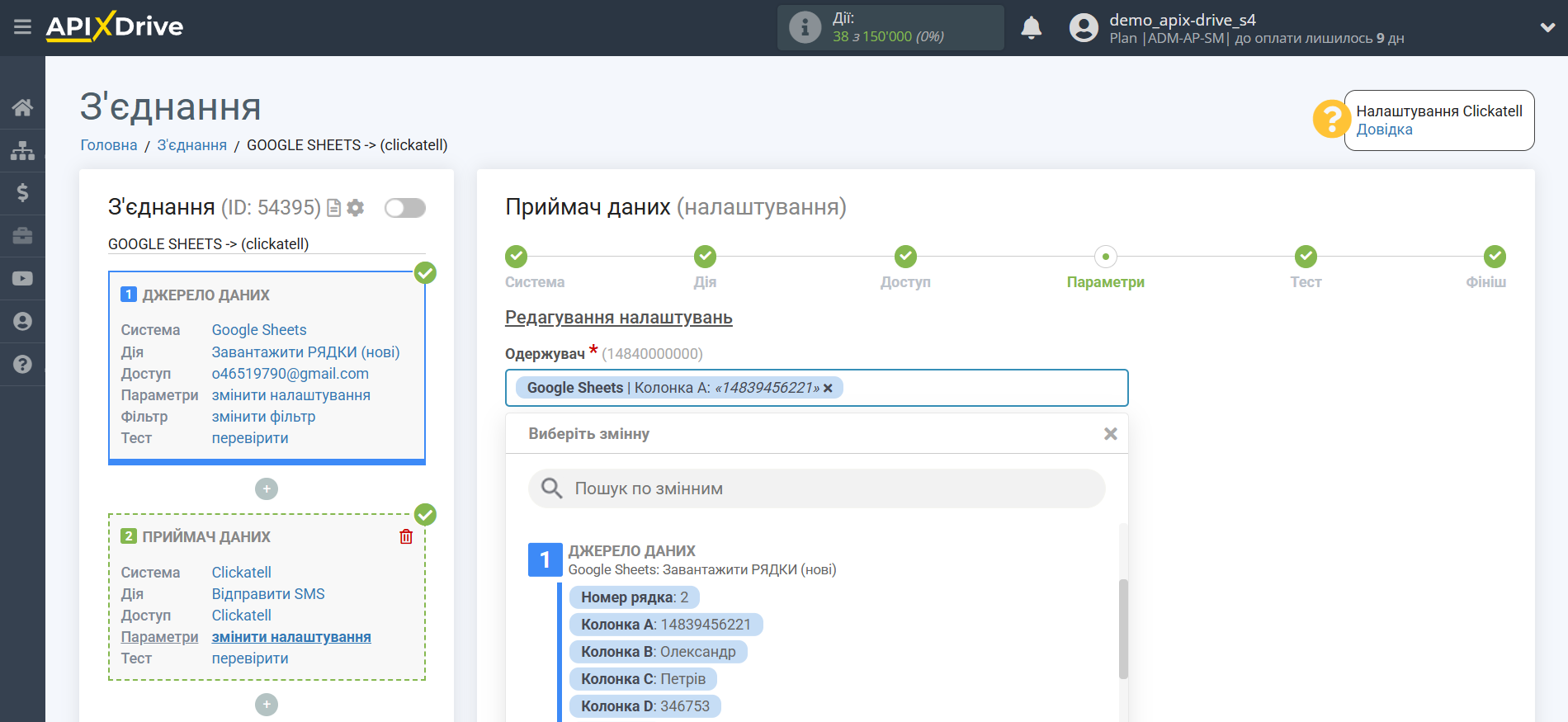This screenshot has height=722, width=1568.
Task: Select variable Номер рядка: 2
Action: click(634, 597)
